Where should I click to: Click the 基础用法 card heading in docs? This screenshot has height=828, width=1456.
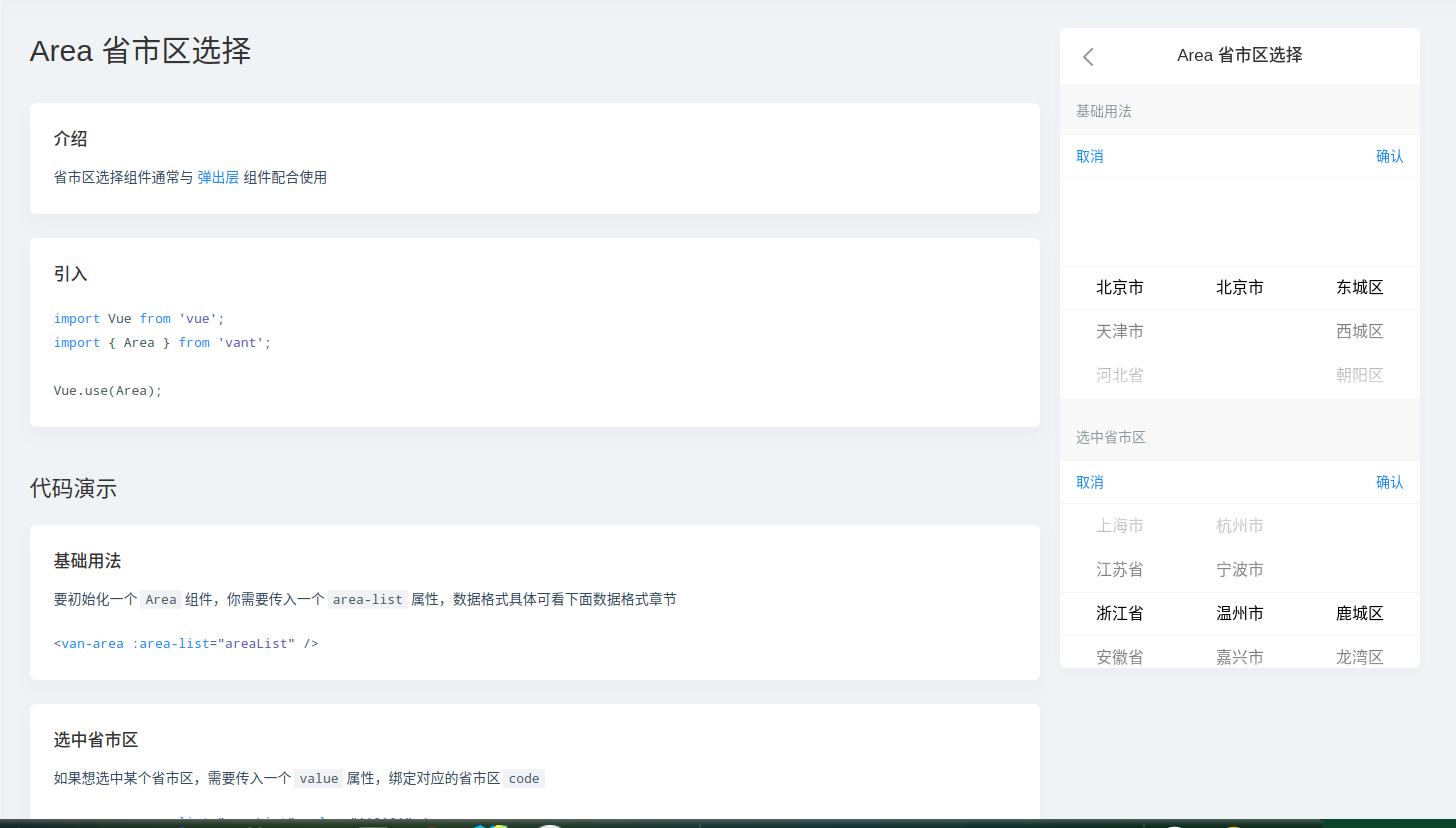(x=88, y=561)
